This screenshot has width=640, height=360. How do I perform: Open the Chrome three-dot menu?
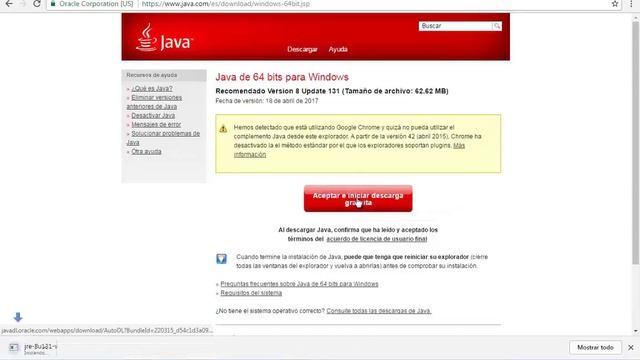pyautogui.click(x=631, y=4)
